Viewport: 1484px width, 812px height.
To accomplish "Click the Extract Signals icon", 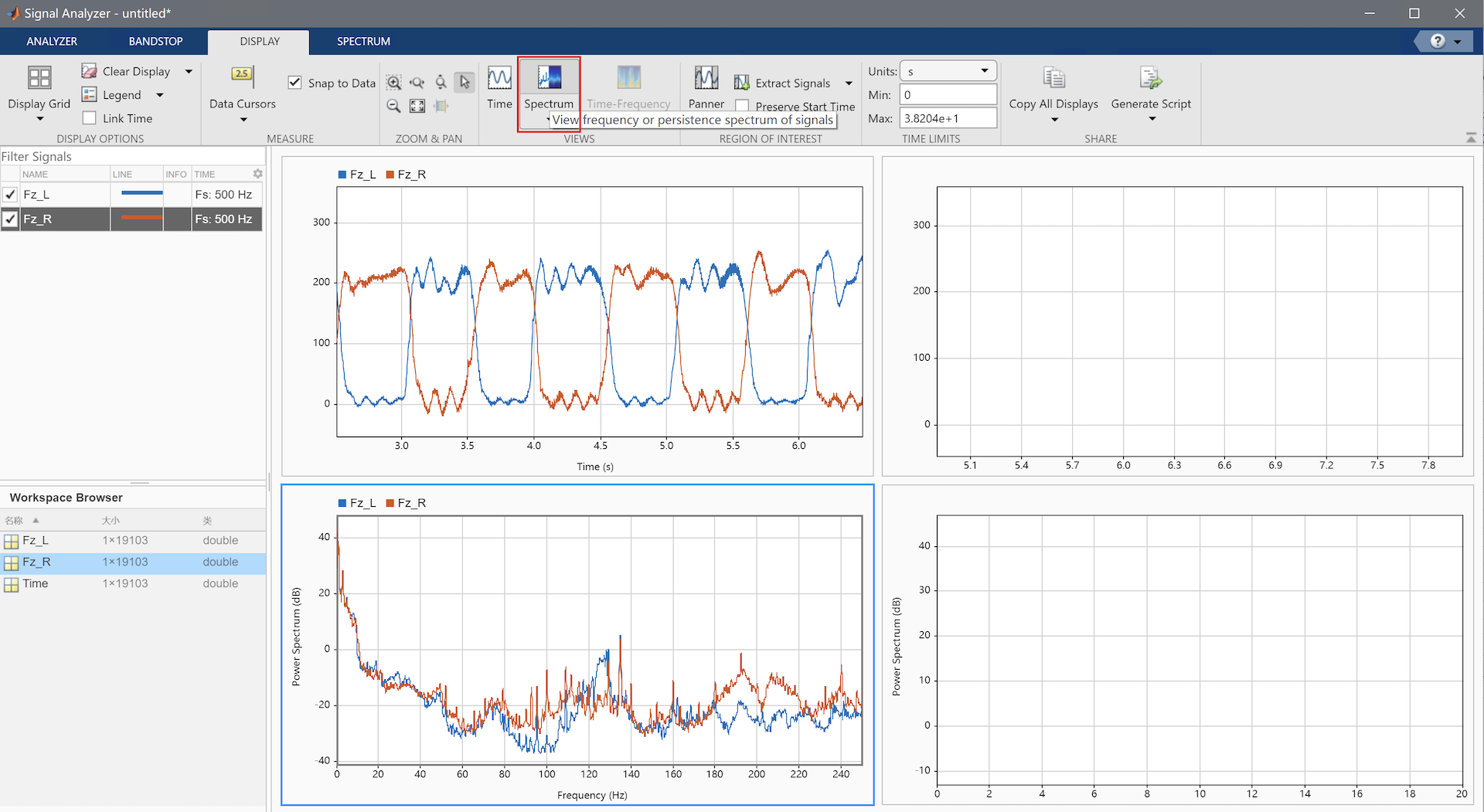I will [741, 82].
